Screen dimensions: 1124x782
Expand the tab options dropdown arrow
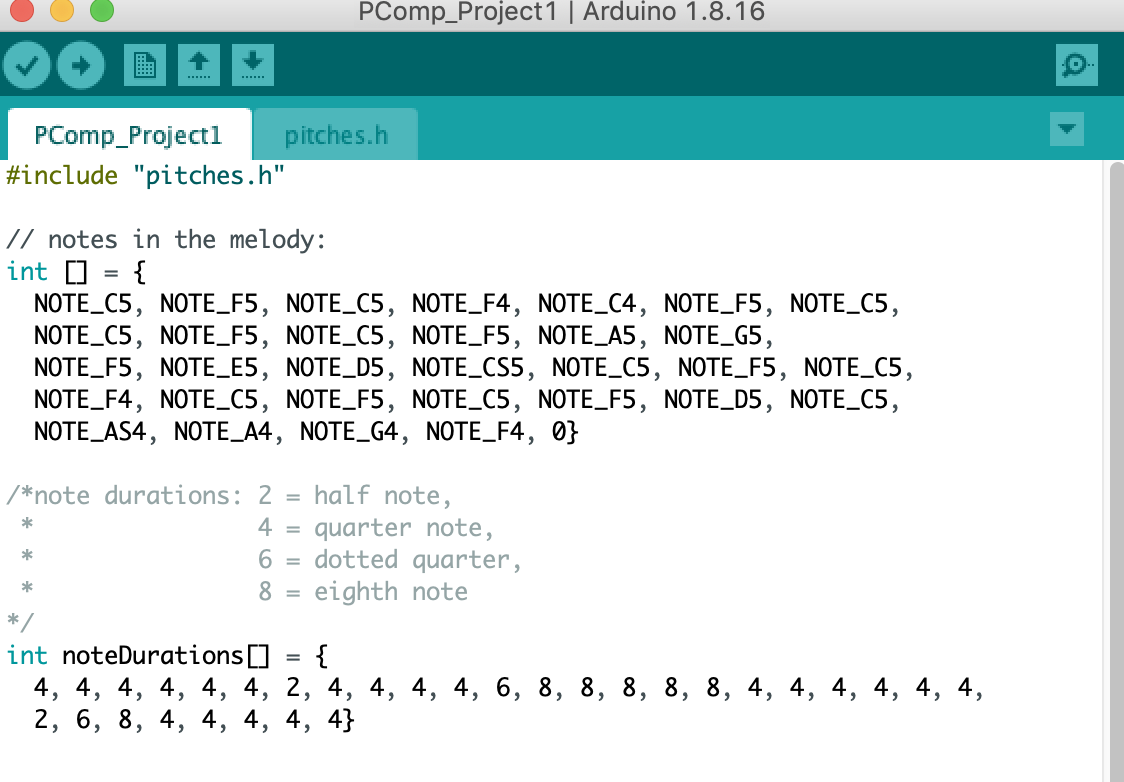click(x=1067, y=130)
